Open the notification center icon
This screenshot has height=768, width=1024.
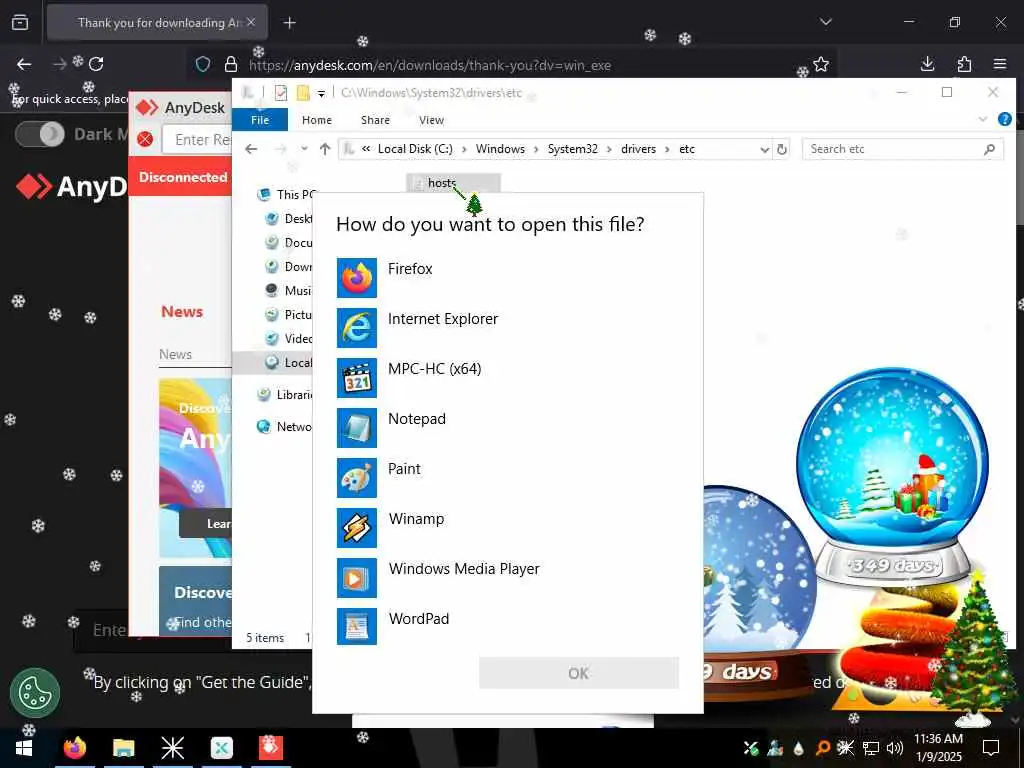tap(991, 748)
